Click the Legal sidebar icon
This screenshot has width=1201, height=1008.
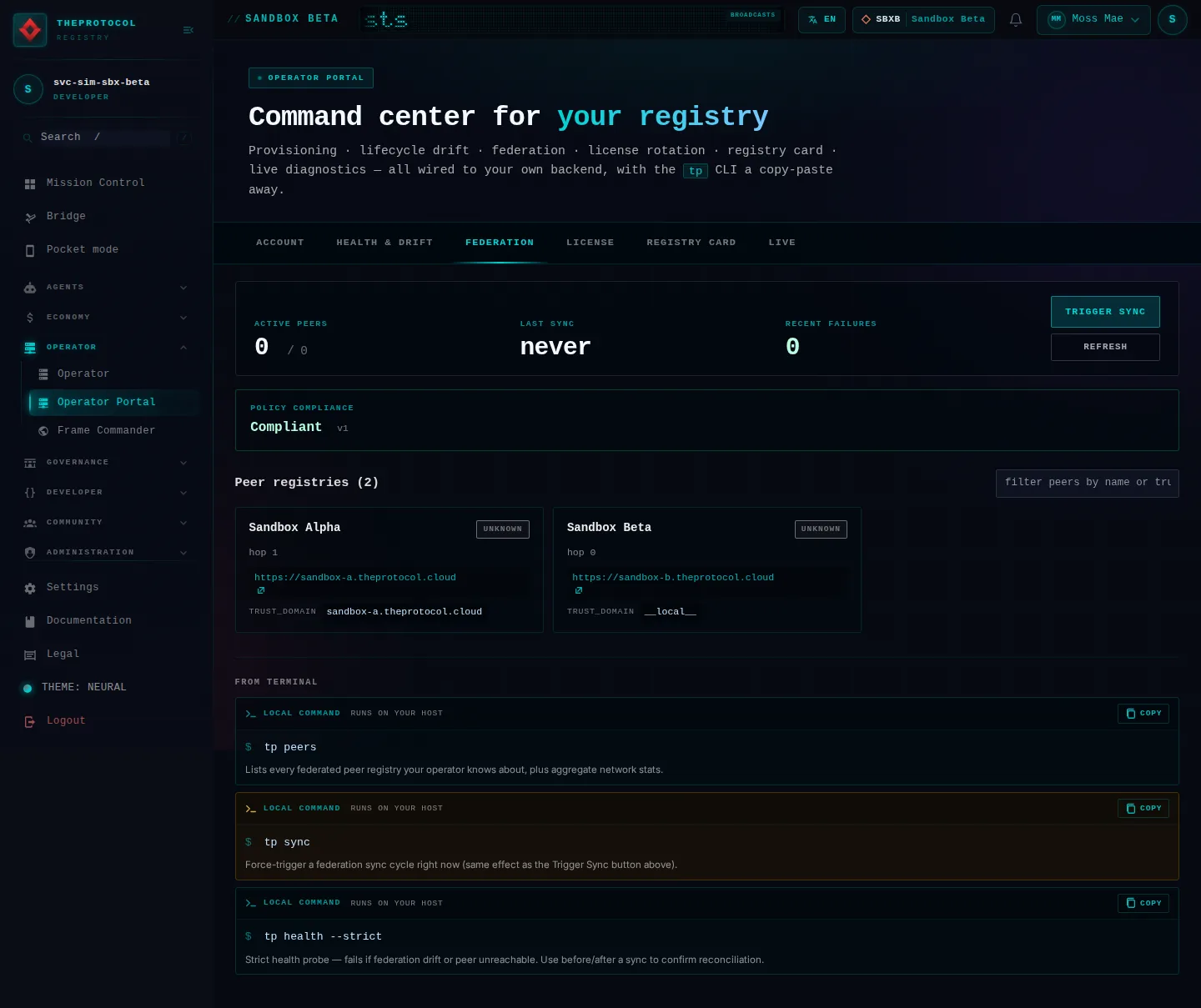point(30,654)
